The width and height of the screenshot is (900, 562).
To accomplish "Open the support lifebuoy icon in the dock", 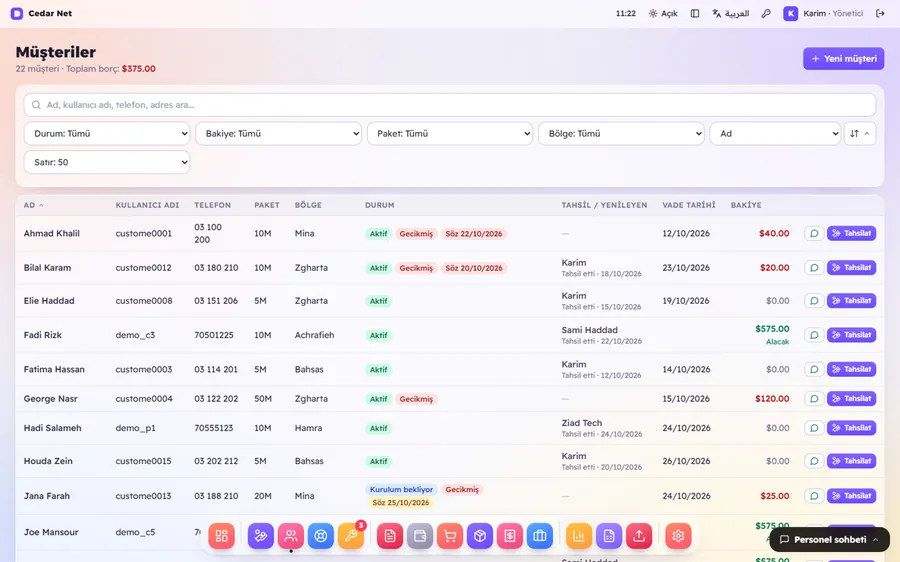I will tap(321, 536).
